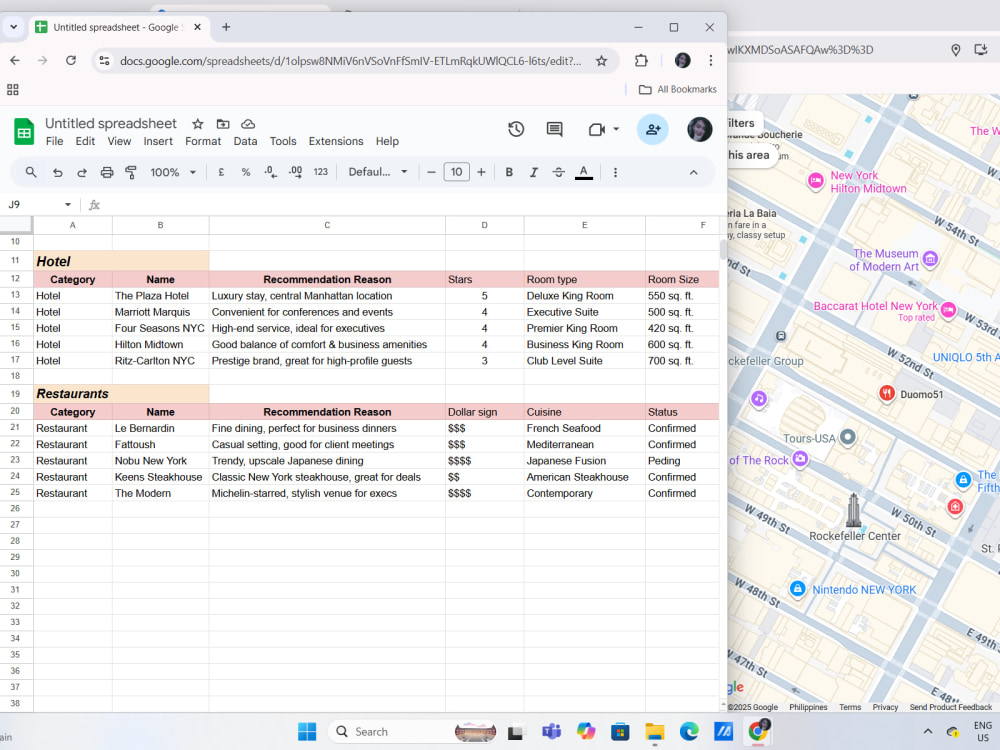The image size is (1000, 750).
Task: Open the Extensions menu
Action: pyautogui.click(x=335, y=141)
